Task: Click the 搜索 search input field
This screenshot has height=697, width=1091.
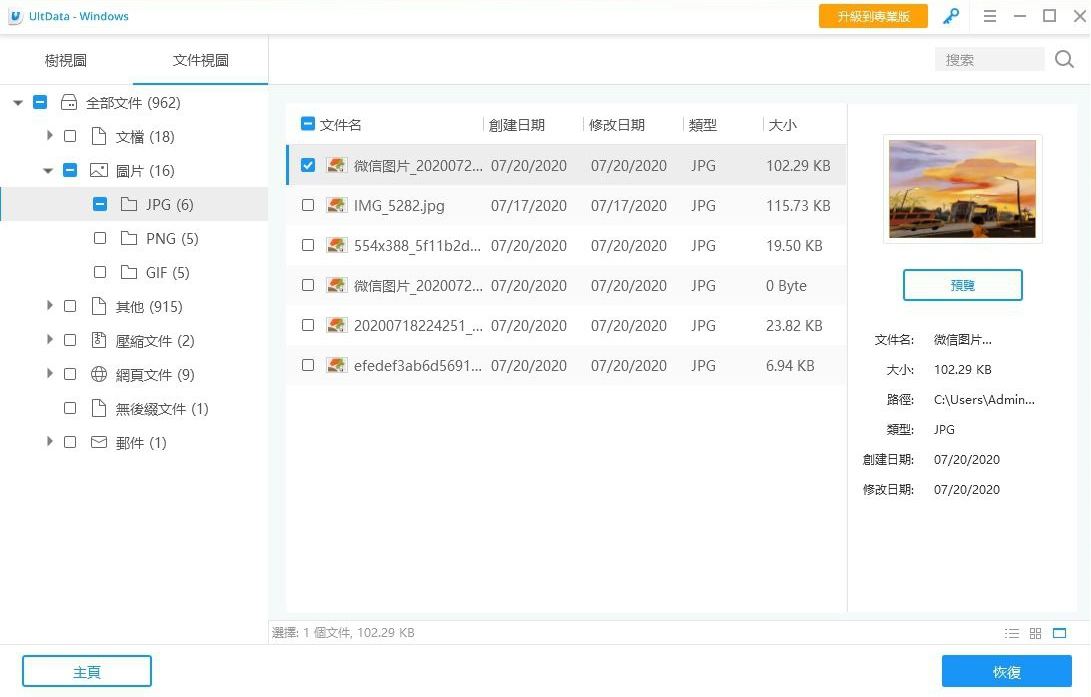Action: point(989,60)
